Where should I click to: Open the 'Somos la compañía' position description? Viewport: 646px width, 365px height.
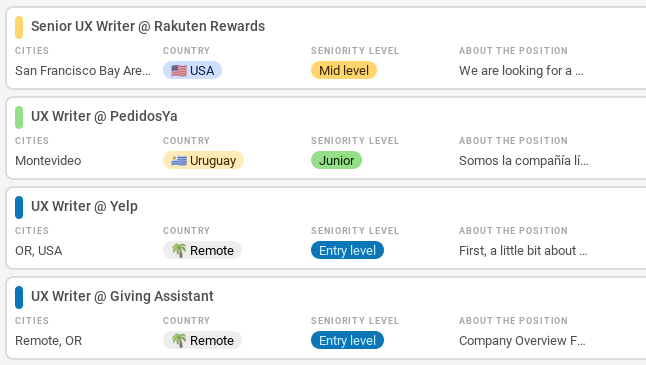(524, 161)
